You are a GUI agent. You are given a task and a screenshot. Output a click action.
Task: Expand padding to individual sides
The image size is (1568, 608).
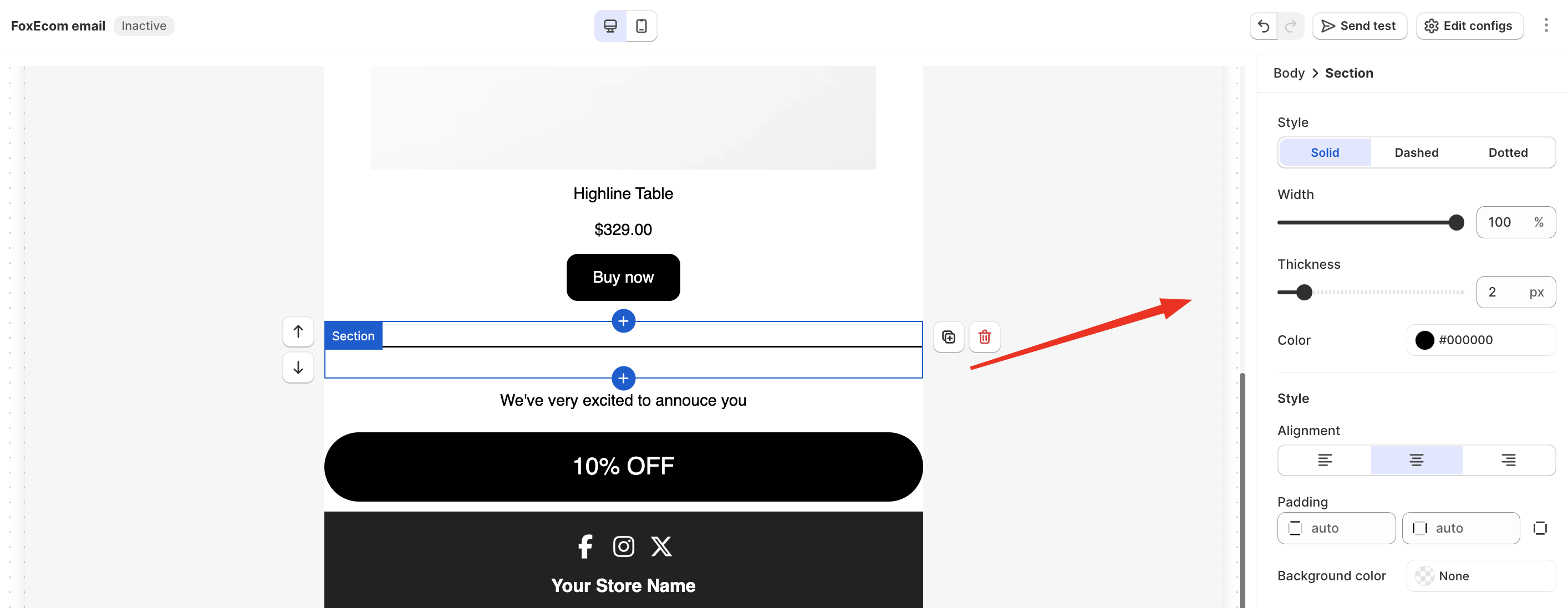pos(1539,528)
